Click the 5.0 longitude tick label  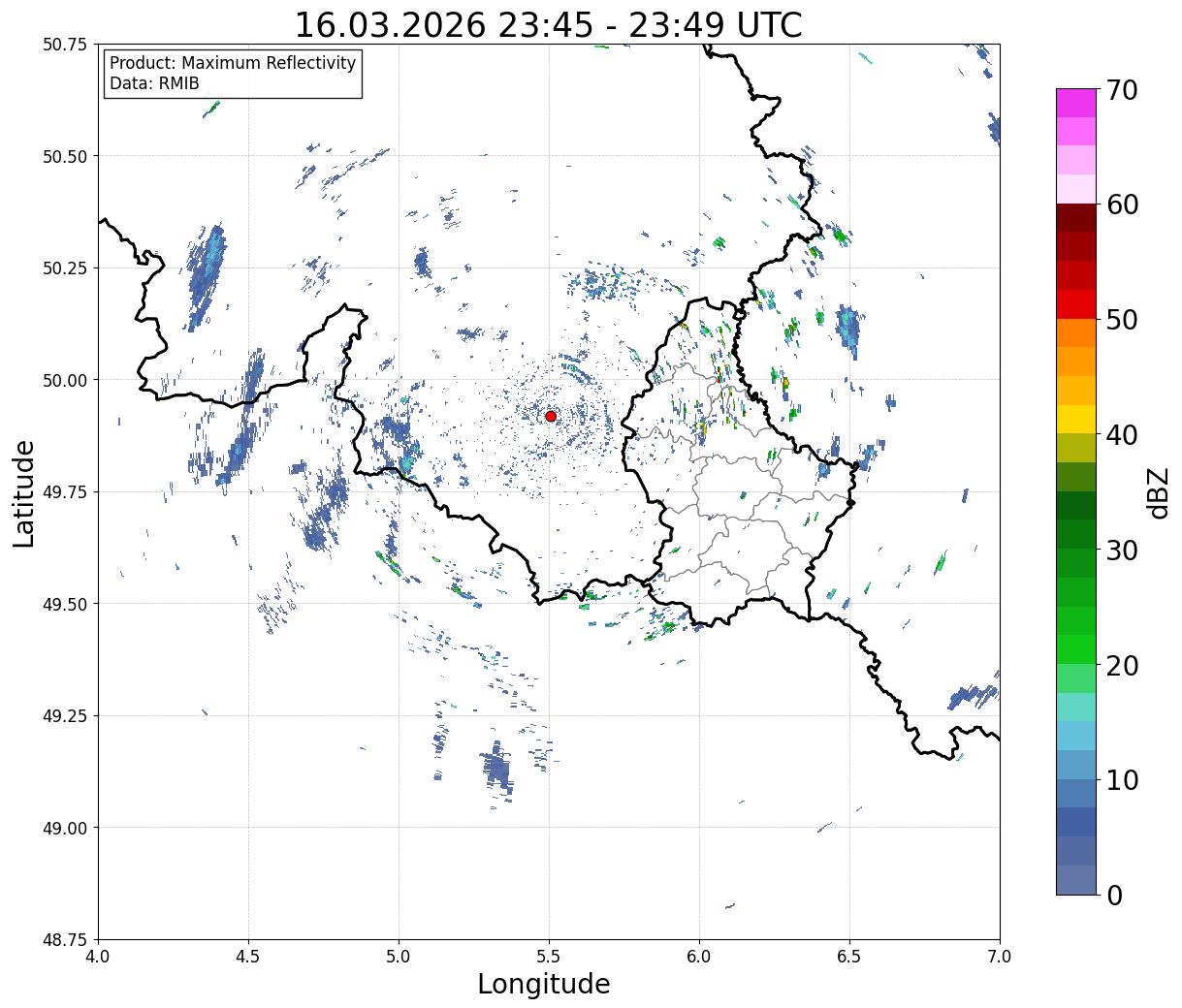(x=399, y=957)
